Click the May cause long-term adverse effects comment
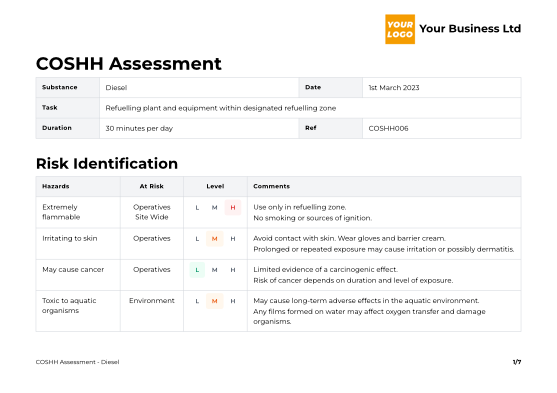 pos(366,301)
